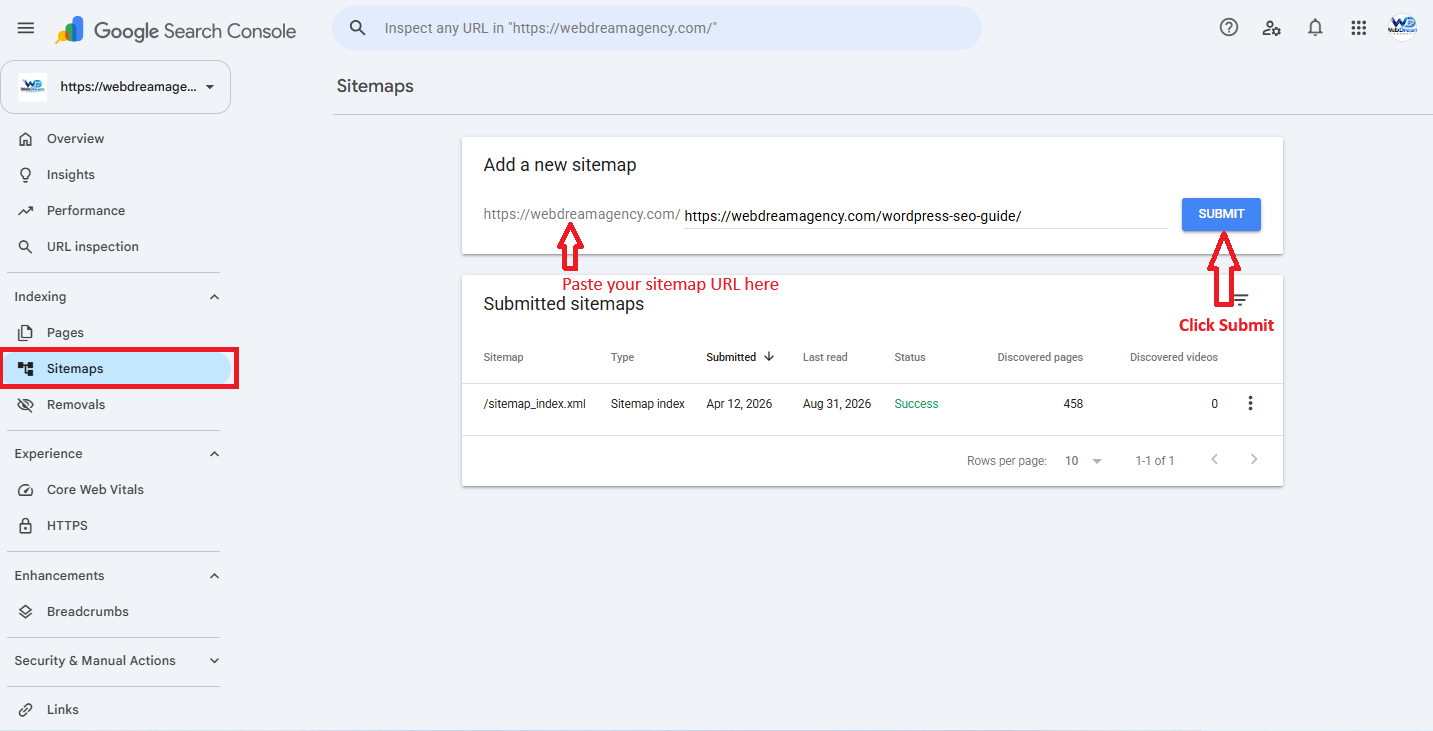The height and width of the screenshot is (731, 1433).
Task: Open the filter icon for submitted sitemaps
Action: tap(1241, 299)
